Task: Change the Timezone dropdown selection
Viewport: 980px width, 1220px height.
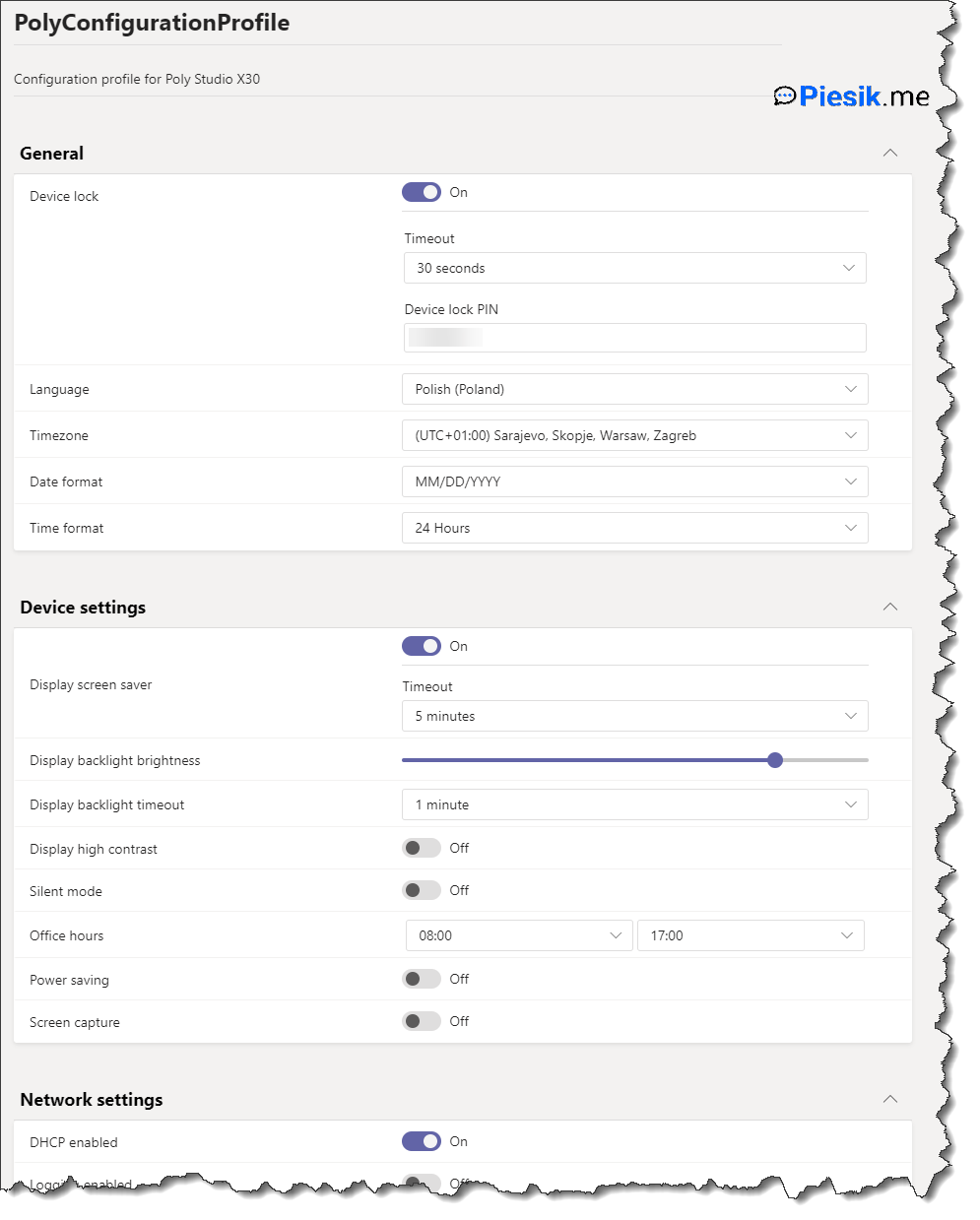Action: point(634,435)
